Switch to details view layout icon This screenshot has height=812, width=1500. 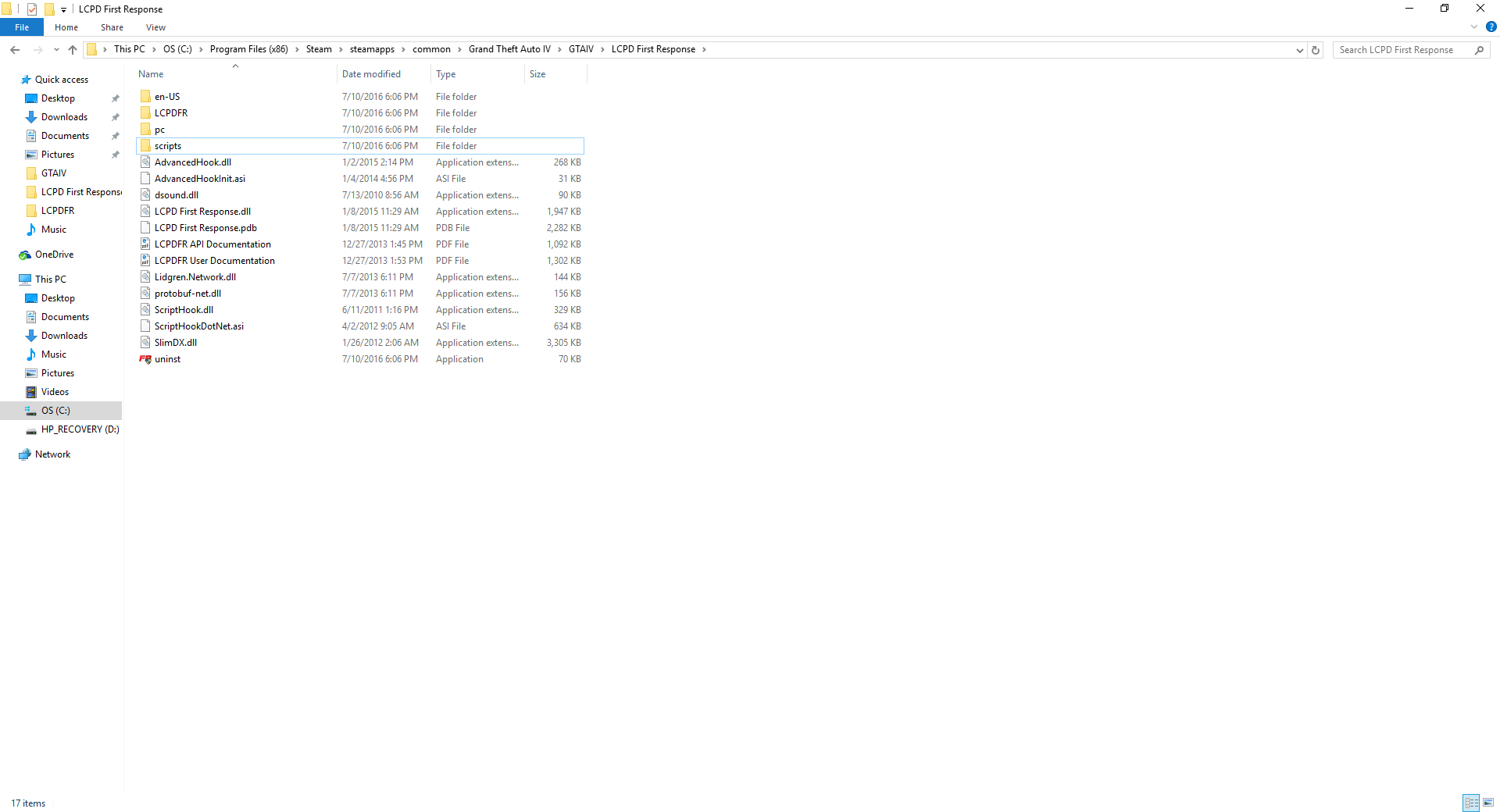point(1471,803)
